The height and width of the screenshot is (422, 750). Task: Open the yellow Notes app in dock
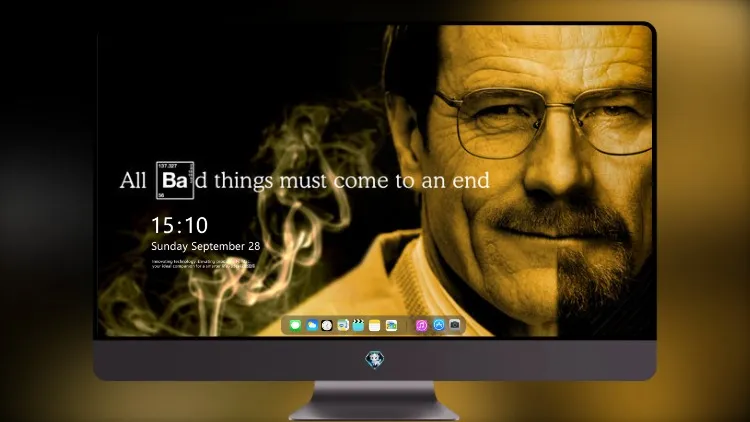(375, 325)
